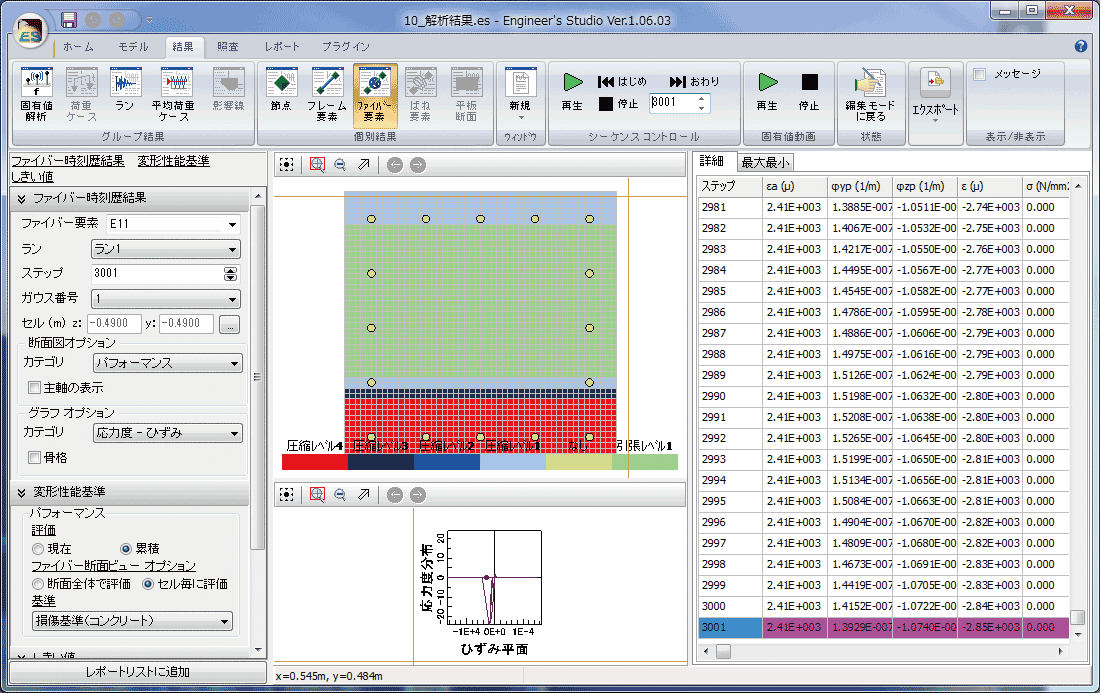Select the 累積 radio button
This screenshot has height=693, width=1100.
tap(126, 549)
